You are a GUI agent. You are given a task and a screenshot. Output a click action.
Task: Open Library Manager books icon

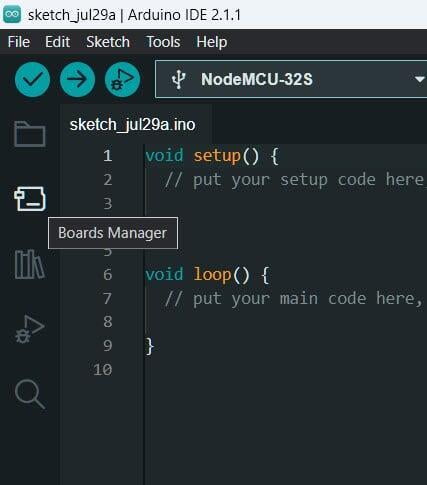click(30, 264)
